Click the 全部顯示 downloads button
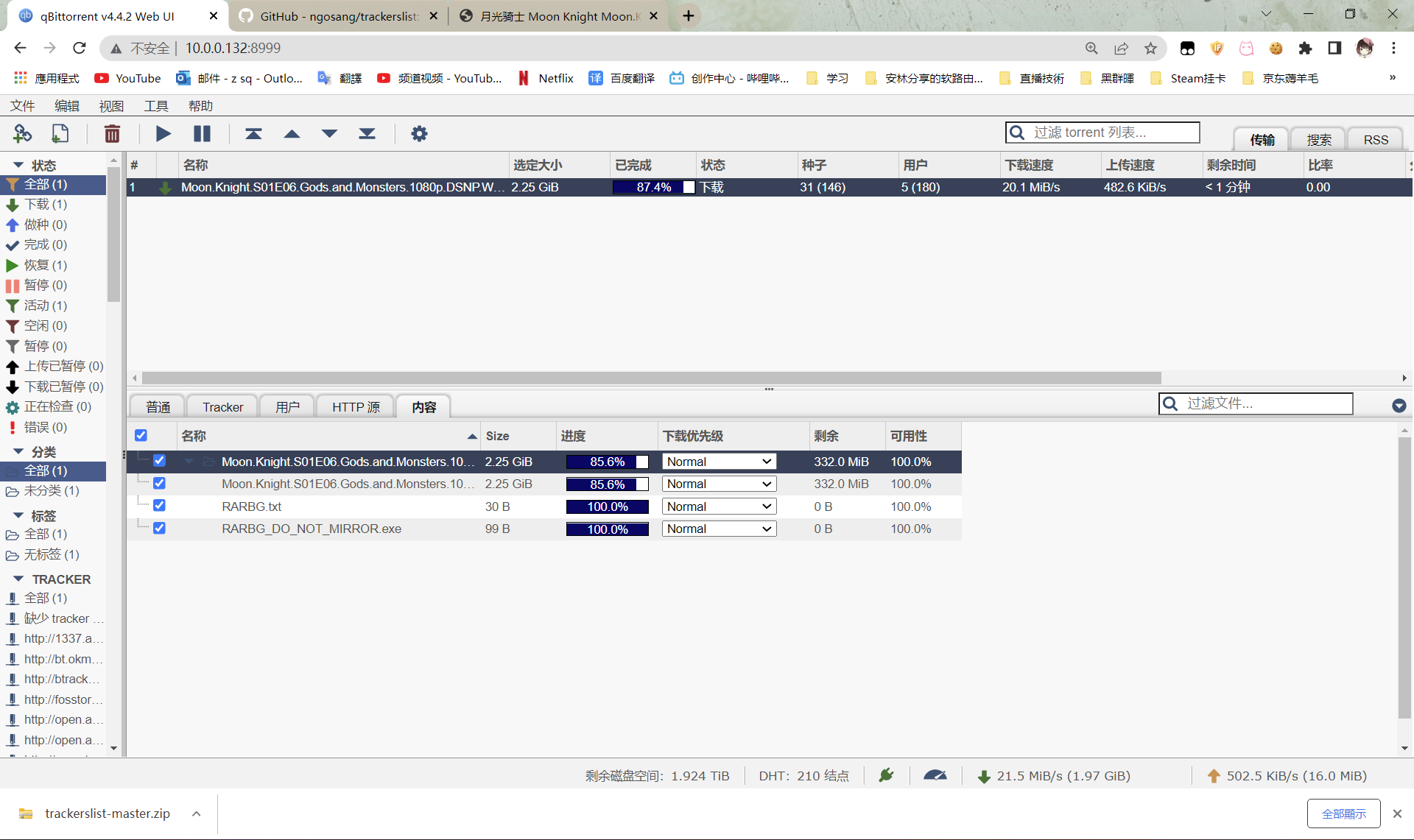This screenshot has height=840, width=1414. pyautogui.click(x=1343, y=813)
